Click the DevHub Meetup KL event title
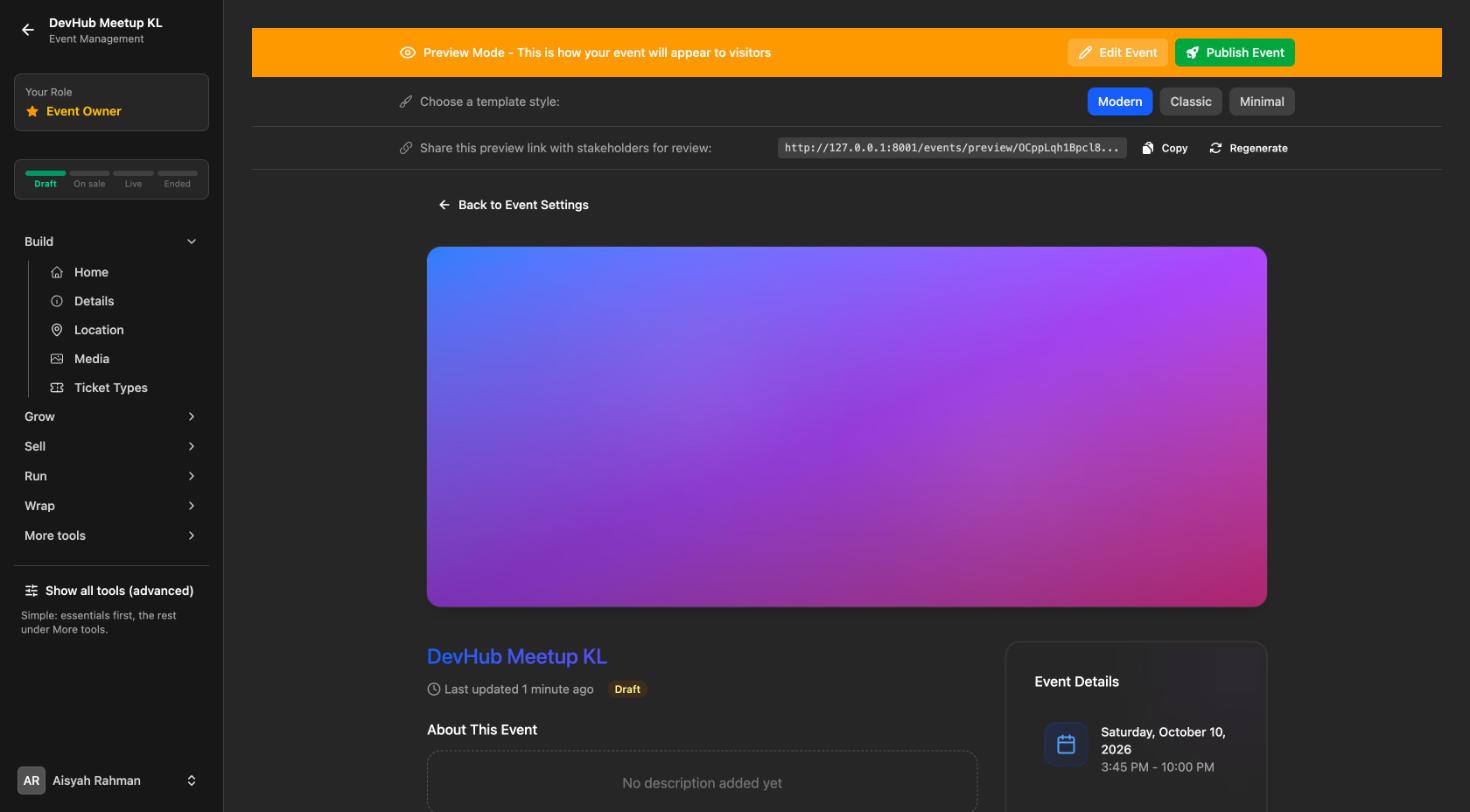Screen dimensions: 1470x812 (517, 657)
